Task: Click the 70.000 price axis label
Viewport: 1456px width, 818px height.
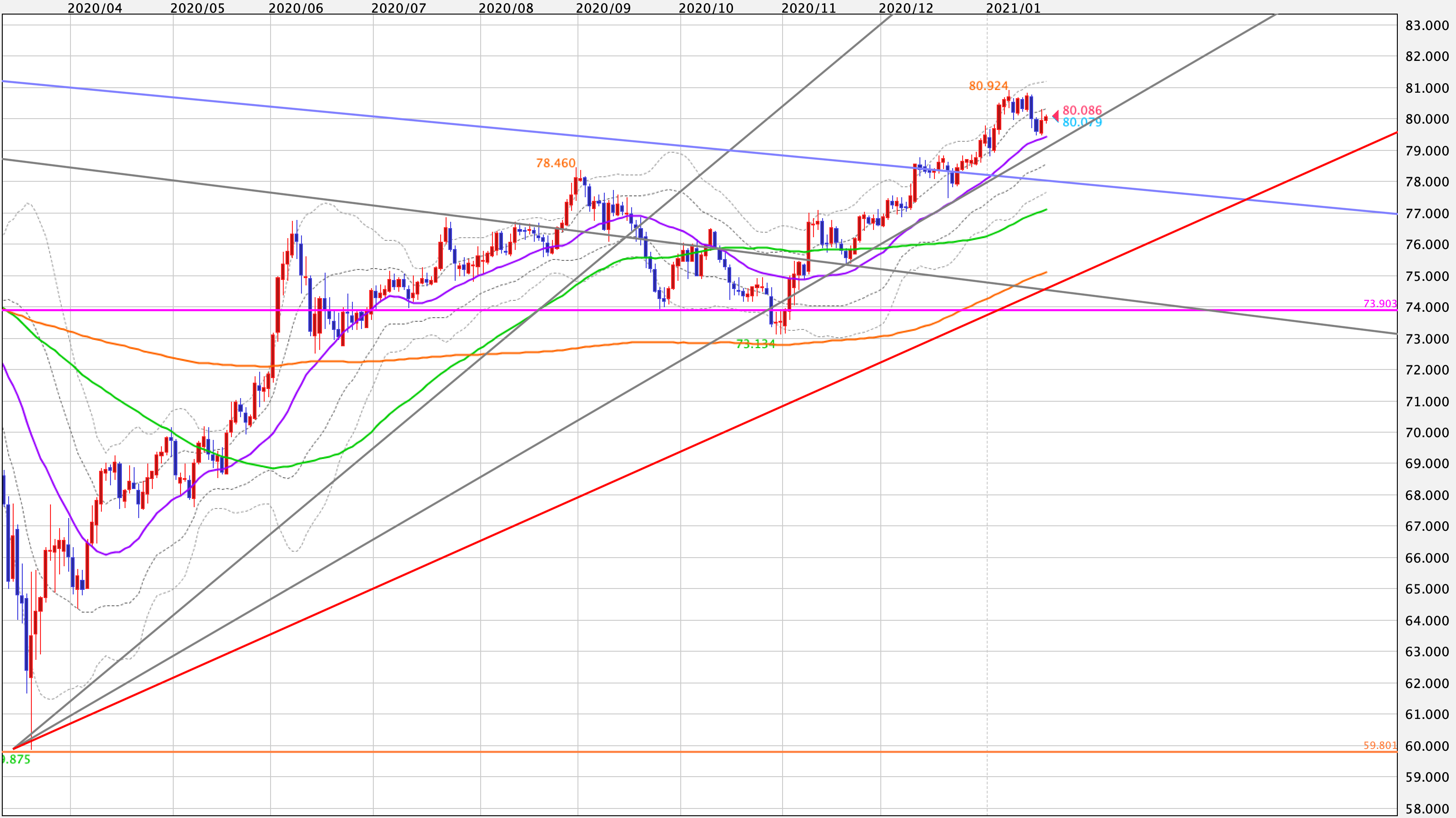Action: (1427, 433)
